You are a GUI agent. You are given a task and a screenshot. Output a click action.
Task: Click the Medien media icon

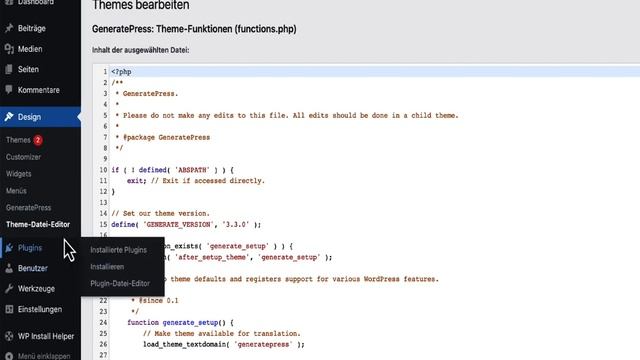(9, 49)
